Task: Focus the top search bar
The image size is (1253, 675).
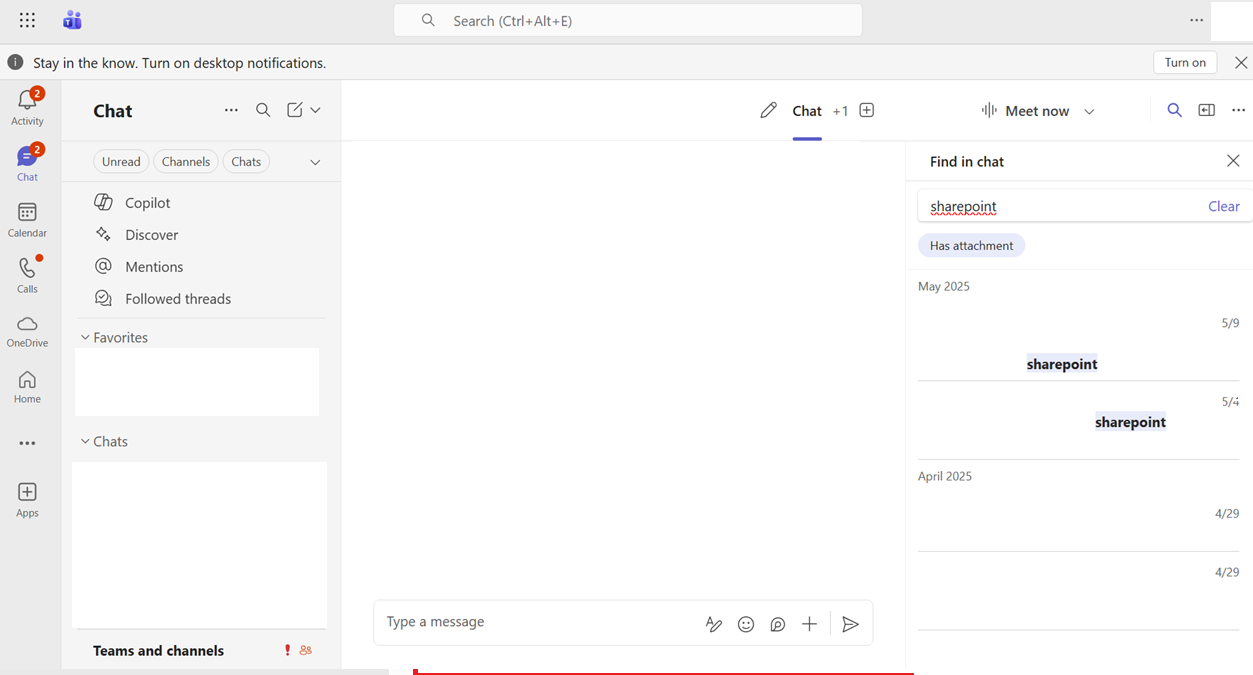Action: (x=628, y=20)
